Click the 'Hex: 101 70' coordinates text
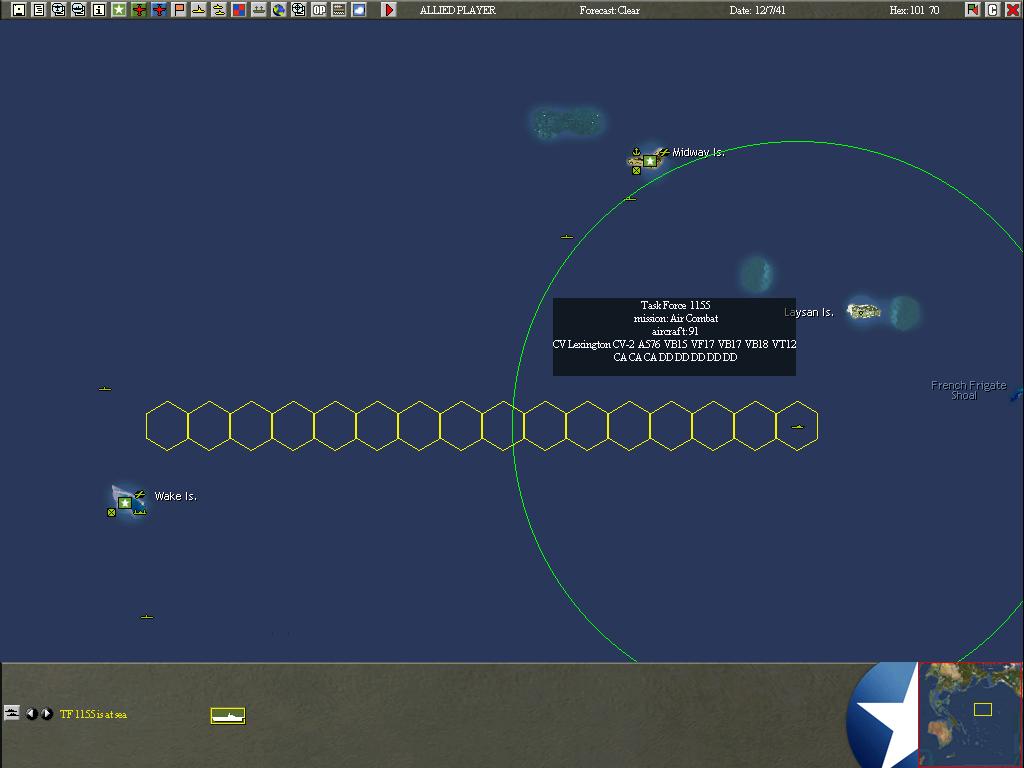This screenshot has height=768, width=1024. 914,10
